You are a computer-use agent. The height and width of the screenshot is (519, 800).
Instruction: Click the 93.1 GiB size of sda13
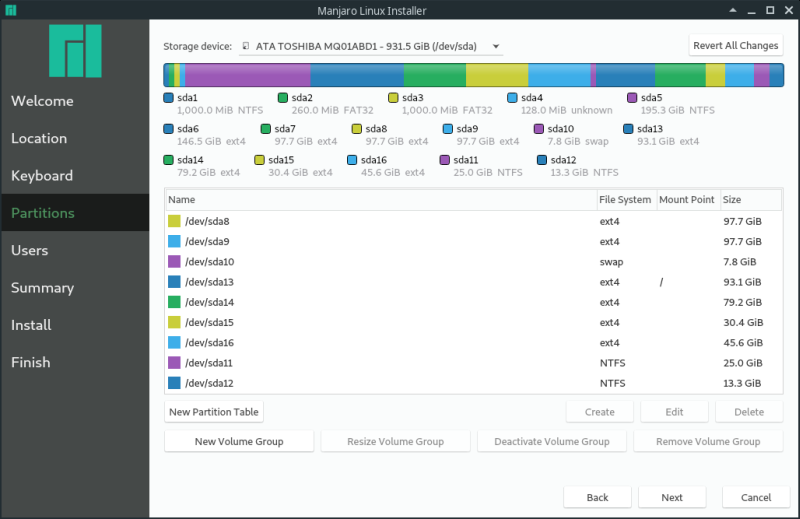[742, 282]
